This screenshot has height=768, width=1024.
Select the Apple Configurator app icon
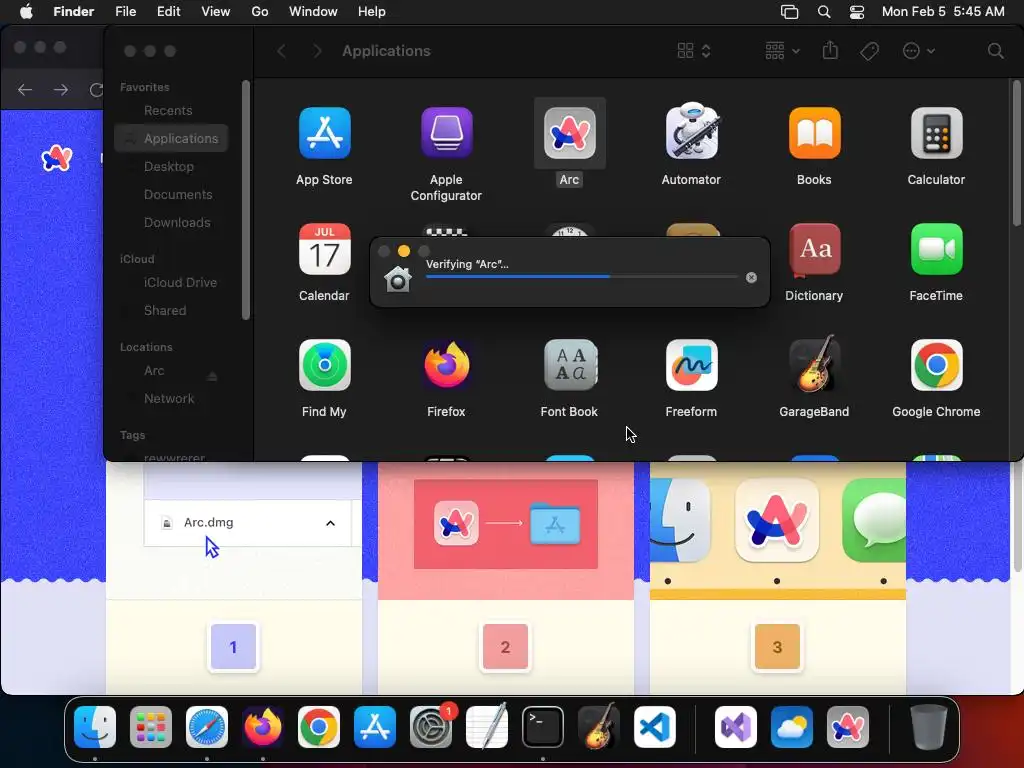pos(447,133)
